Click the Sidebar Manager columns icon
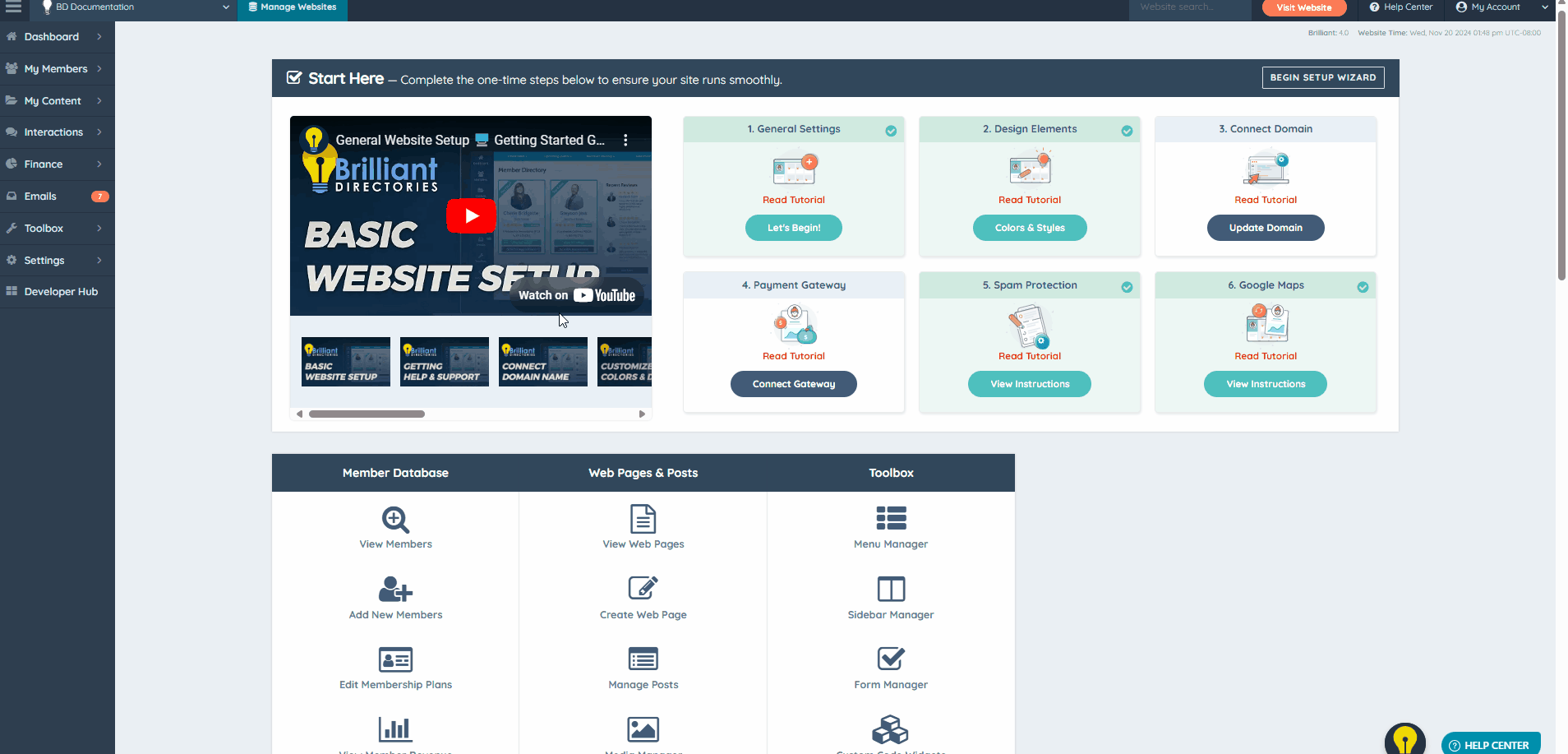This screenshot has width=1568, height=754. (891, 589)
